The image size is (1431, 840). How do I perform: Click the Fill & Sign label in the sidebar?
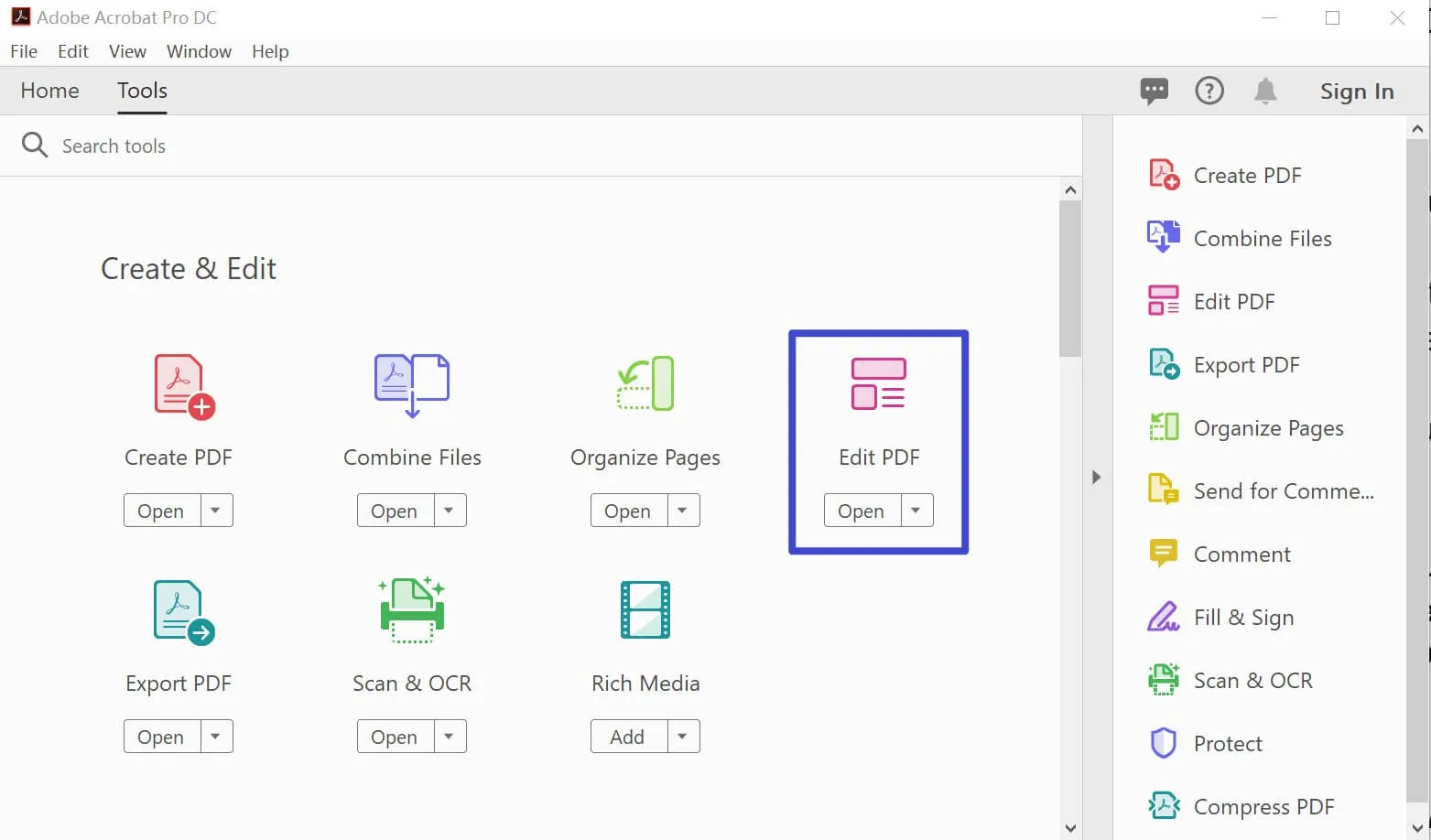click(x=1243, y=617)
